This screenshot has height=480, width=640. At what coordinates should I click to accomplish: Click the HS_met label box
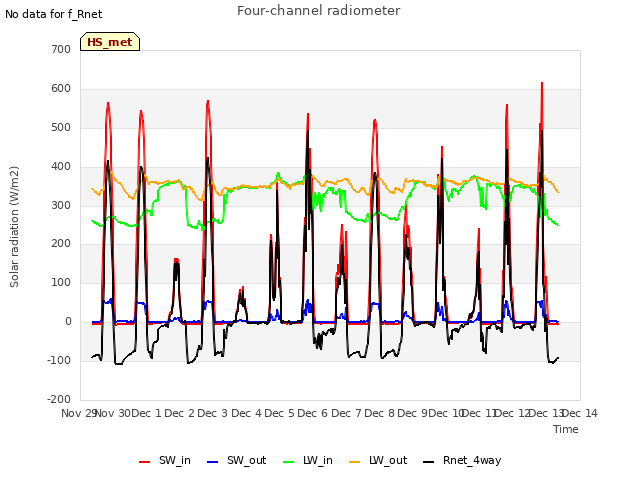(110, 42)
